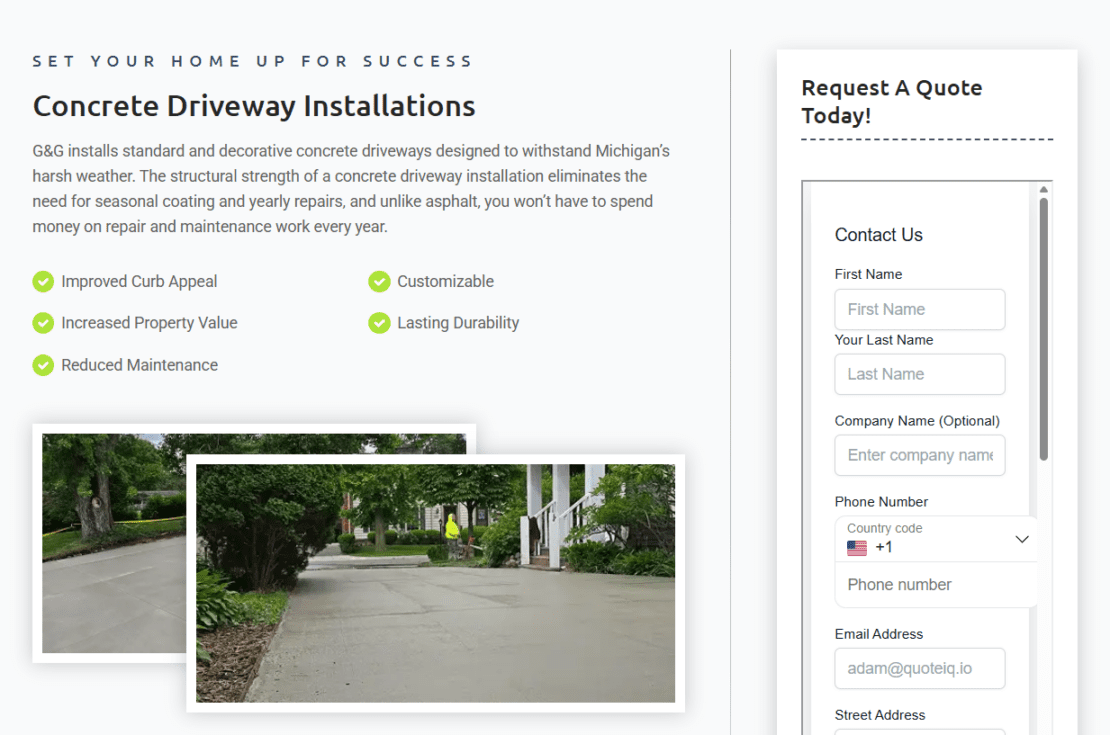
Task: Click the Your Last Name label
Action: (x=883, y=340)
